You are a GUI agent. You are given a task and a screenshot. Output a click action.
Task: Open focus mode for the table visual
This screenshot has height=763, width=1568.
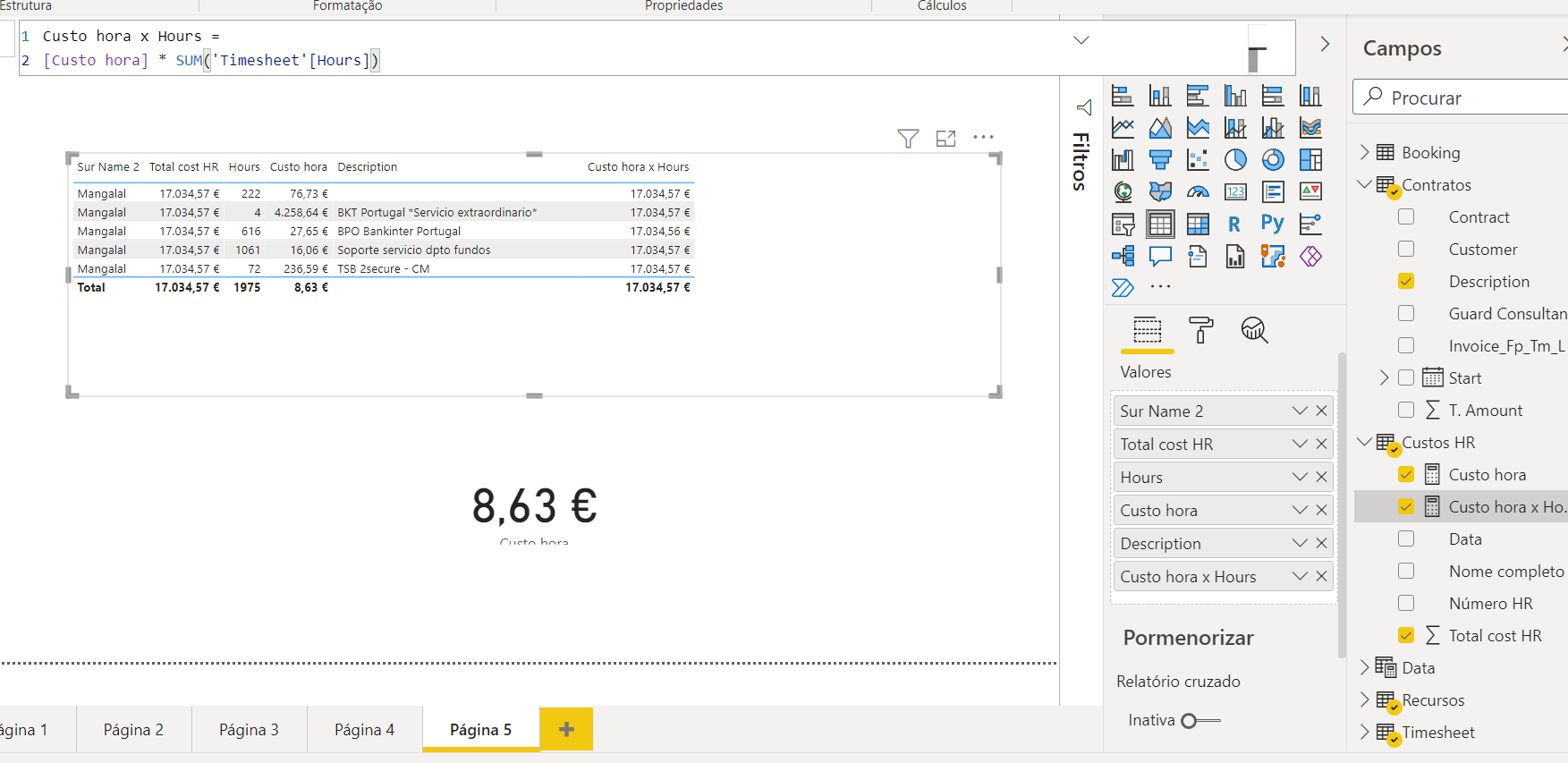click(x=945, y=138)
